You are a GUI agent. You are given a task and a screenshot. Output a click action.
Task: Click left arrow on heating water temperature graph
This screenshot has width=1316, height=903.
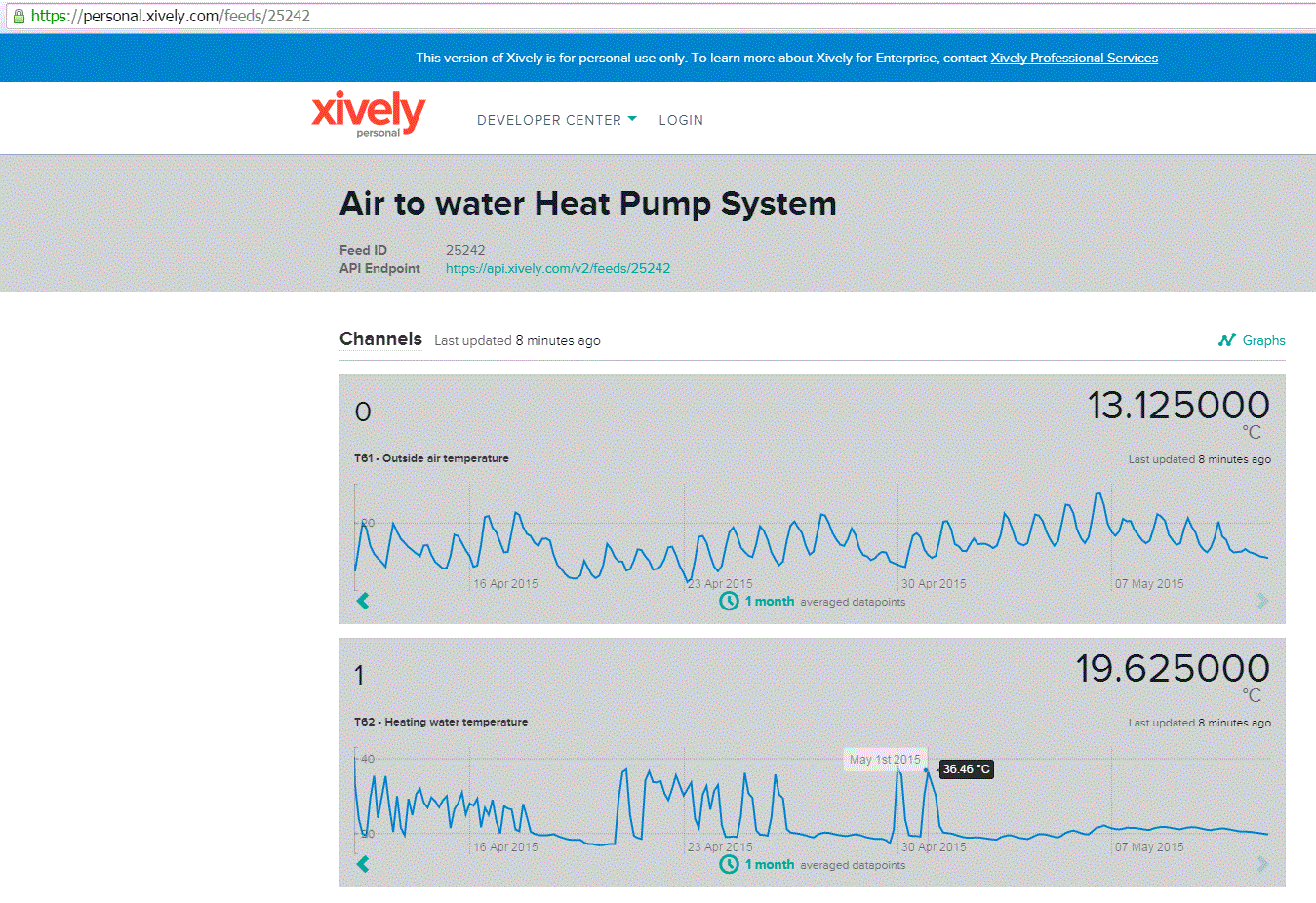[363, 864]
